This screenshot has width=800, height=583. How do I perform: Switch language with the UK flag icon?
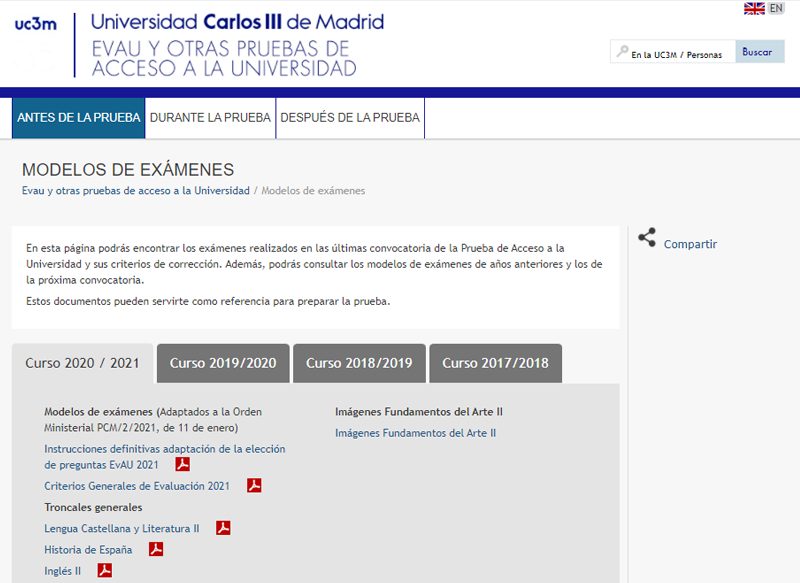click(754, 9)
